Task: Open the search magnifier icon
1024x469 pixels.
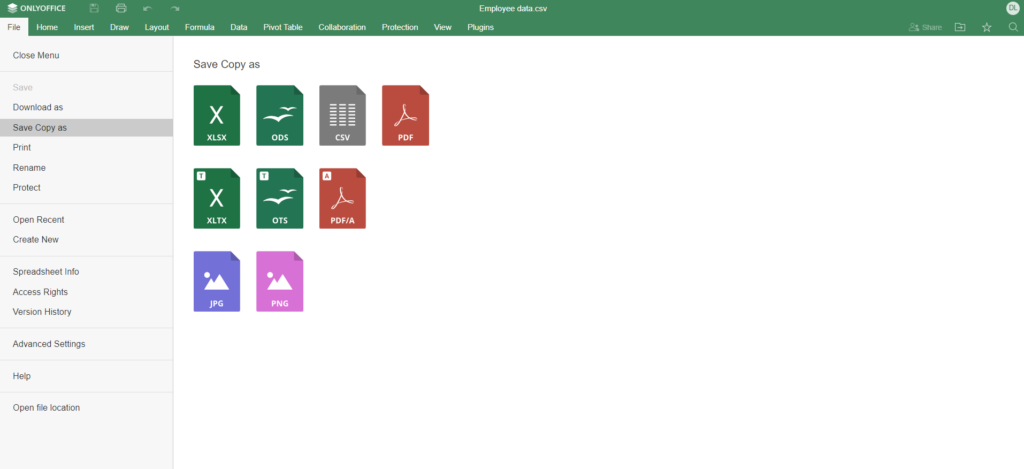Action: 1012,27
